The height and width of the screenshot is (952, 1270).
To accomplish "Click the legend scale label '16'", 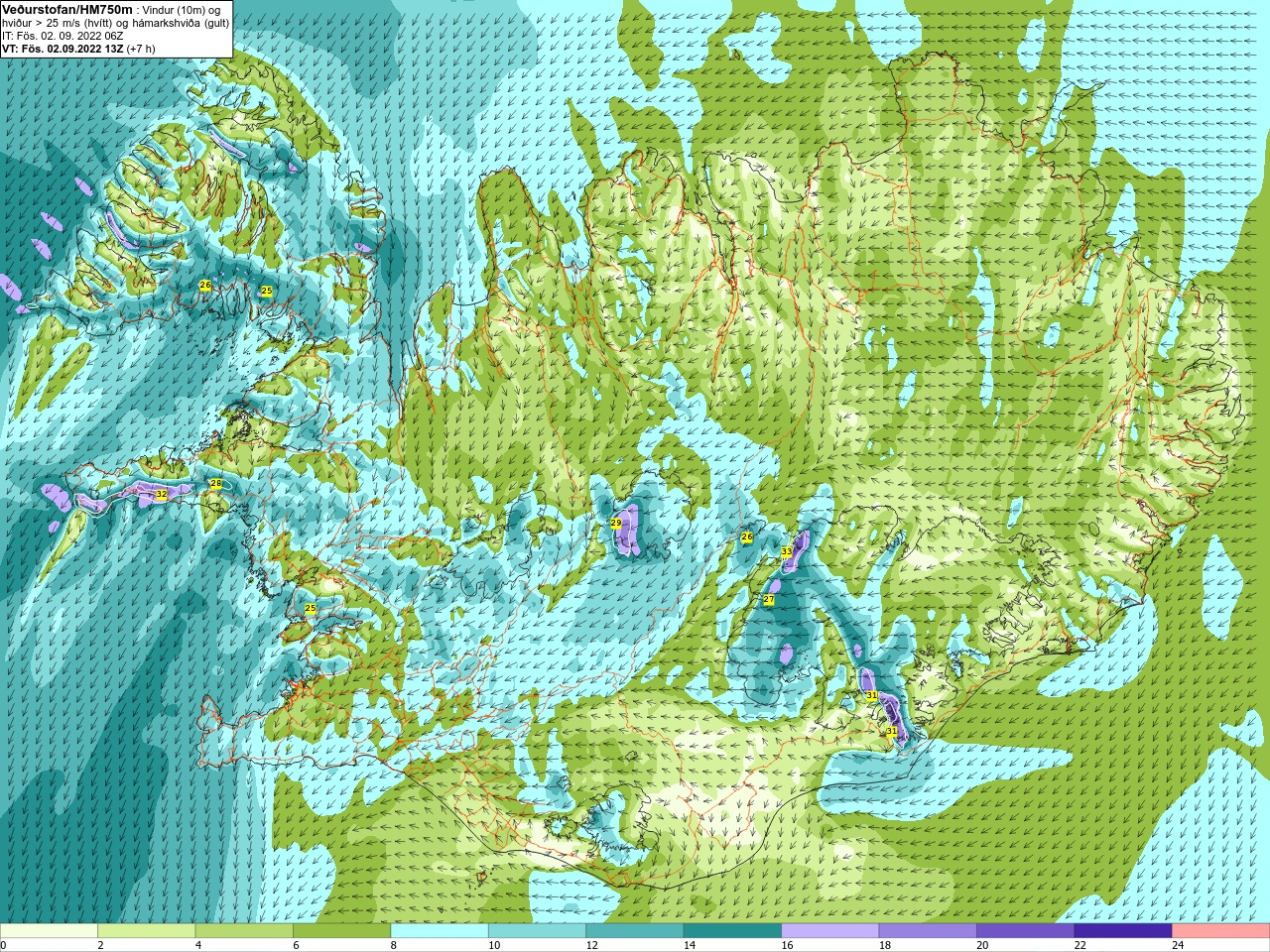I will tap(787, 945).
